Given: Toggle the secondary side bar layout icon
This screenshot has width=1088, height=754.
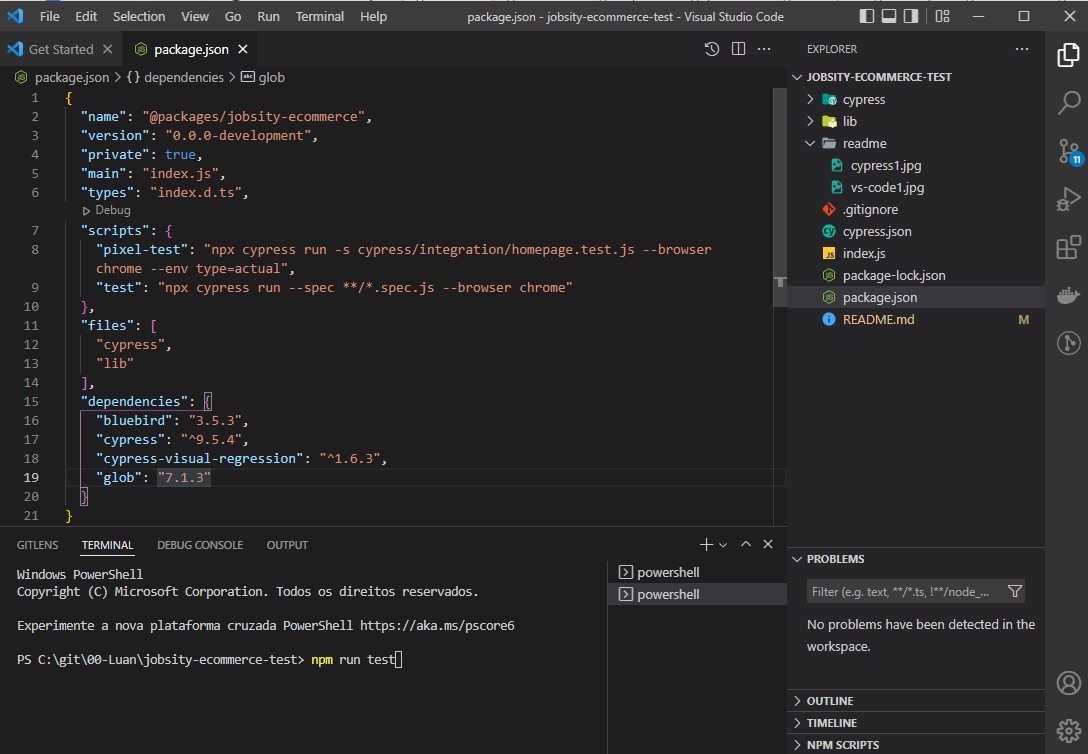Looking at the screenshot, I should (911, 16).
